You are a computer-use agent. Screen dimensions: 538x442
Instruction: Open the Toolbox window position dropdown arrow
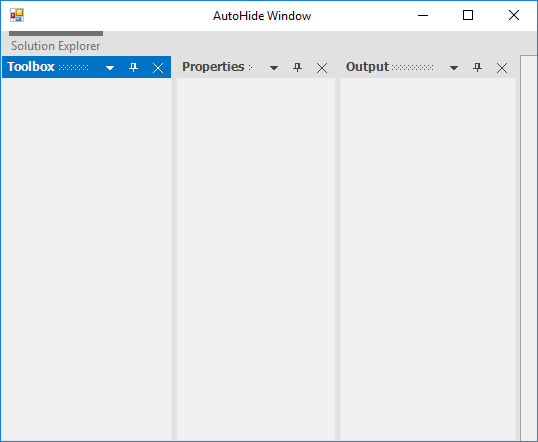tap(110, 68)
